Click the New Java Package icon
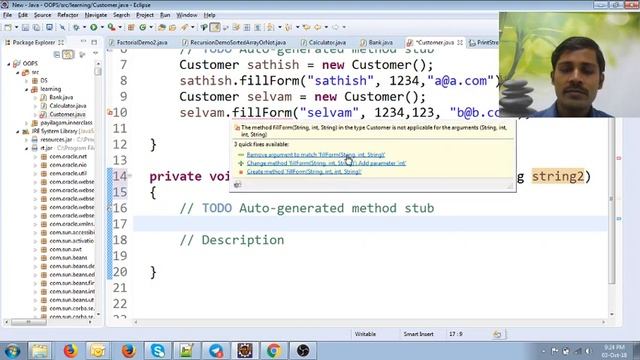 click(x=131, y=27)
